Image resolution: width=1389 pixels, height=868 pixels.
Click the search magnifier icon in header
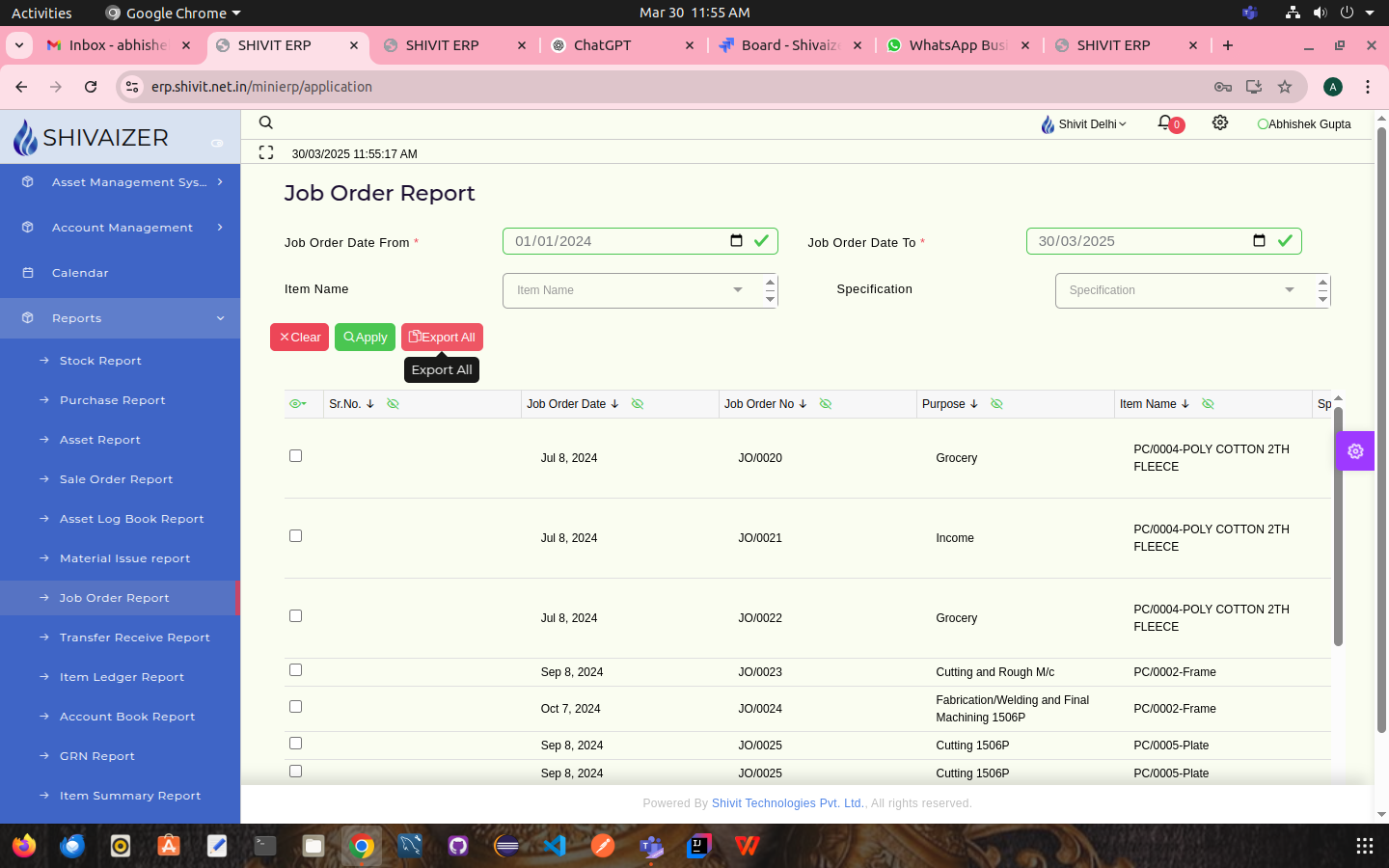(x=266, y=122)
